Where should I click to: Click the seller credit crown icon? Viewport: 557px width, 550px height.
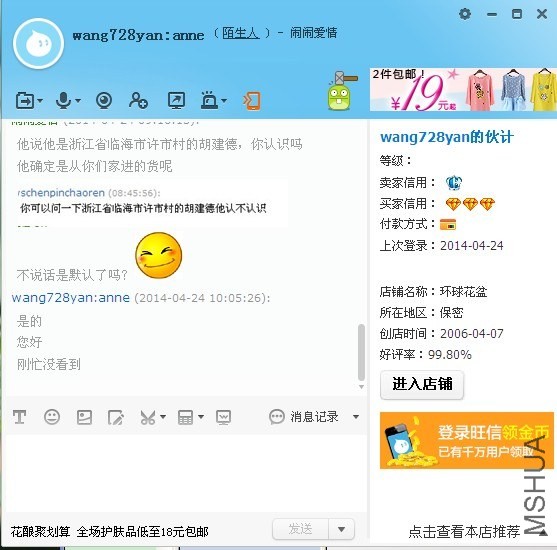454,183
